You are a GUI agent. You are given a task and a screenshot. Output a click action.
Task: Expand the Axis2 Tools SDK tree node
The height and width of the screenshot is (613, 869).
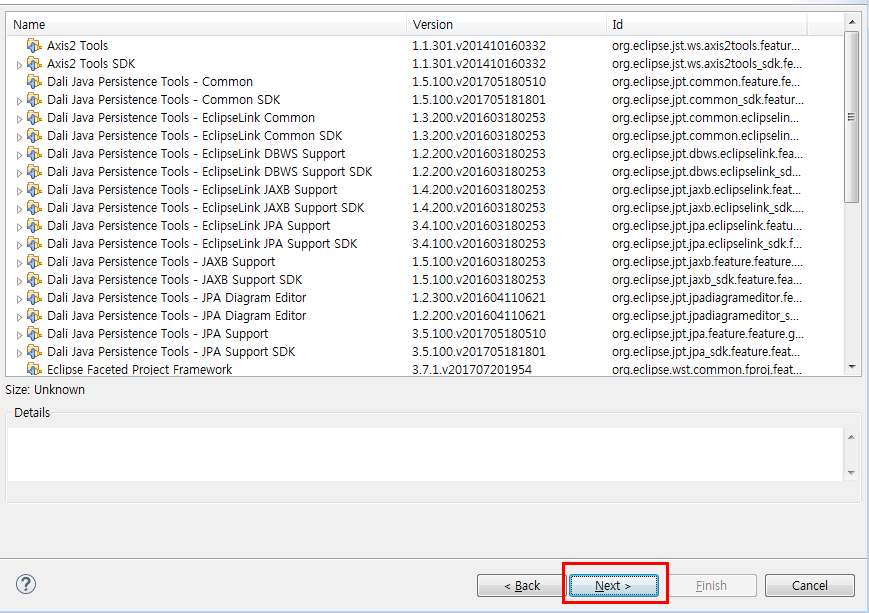click(19, 65)
